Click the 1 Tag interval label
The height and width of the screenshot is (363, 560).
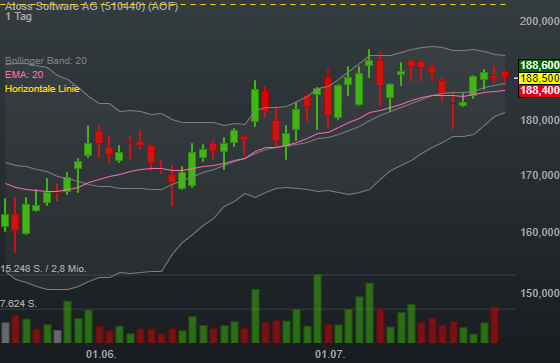coord(19,16)
